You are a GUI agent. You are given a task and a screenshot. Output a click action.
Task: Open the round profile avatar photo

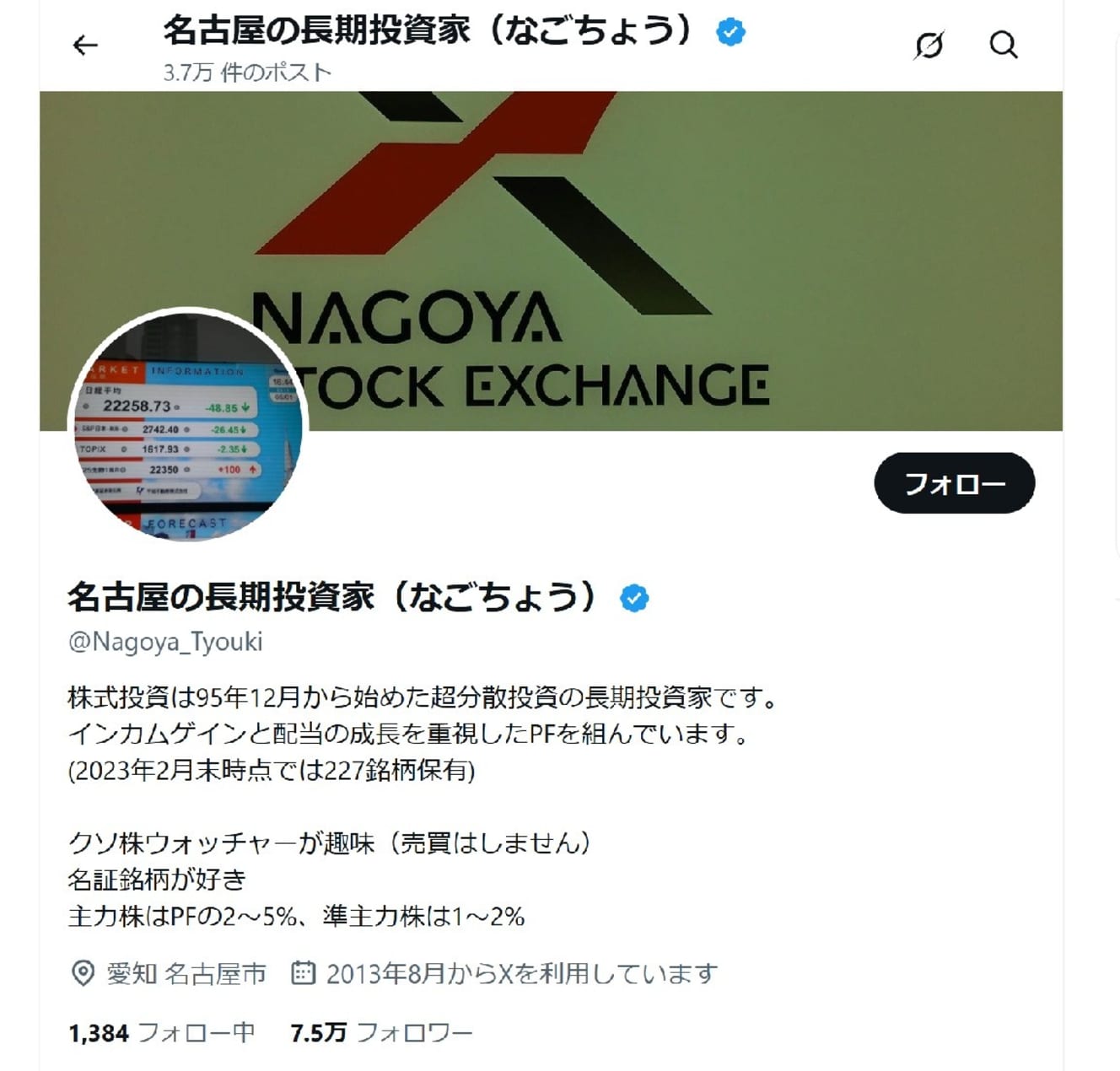coord(188,426)
